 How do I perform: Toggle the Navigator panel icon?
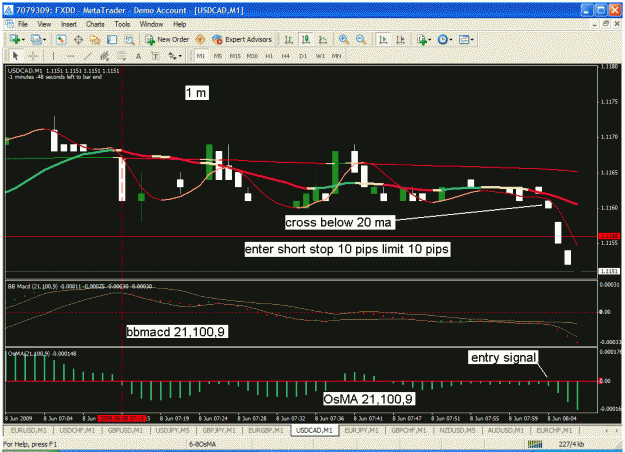(x=95, y=39)
